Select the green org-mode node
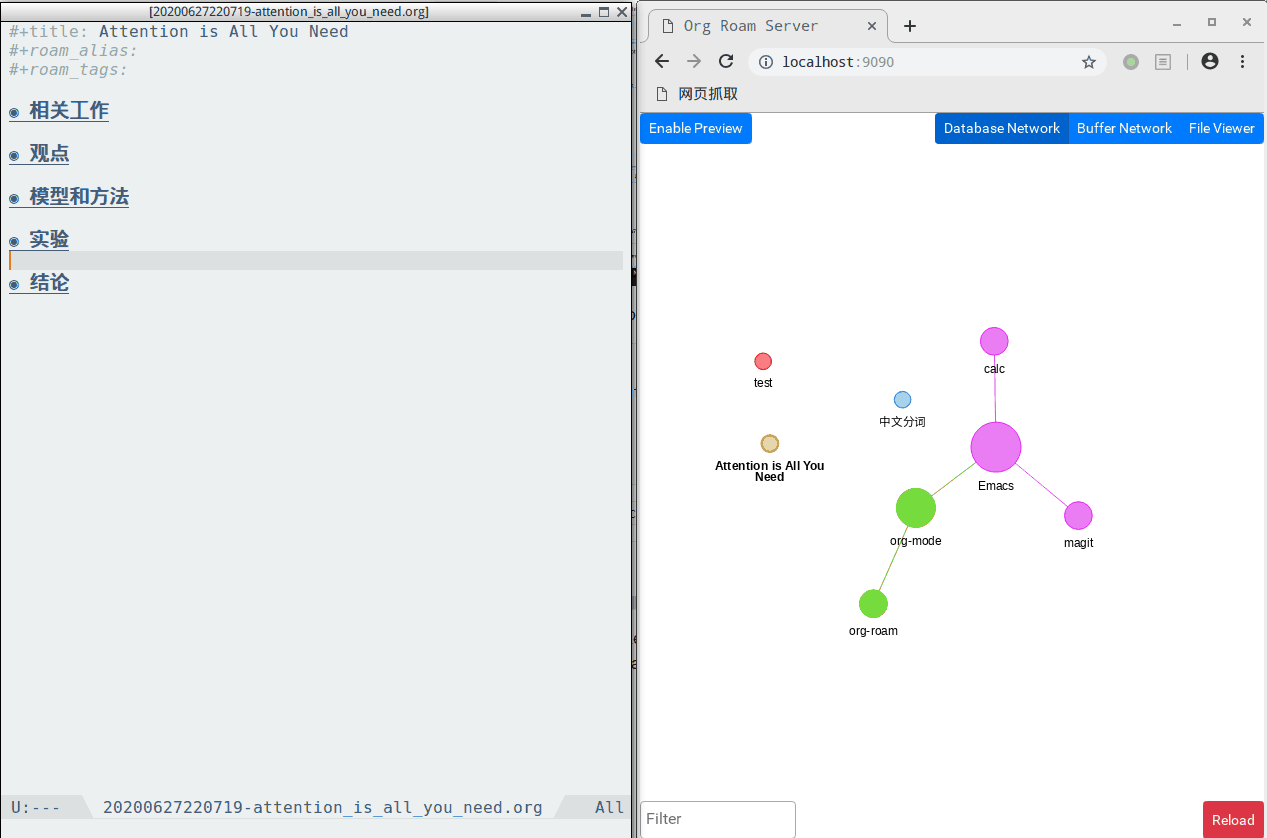The width and height of the screenshot is (1267, 838). pos(915,508)
